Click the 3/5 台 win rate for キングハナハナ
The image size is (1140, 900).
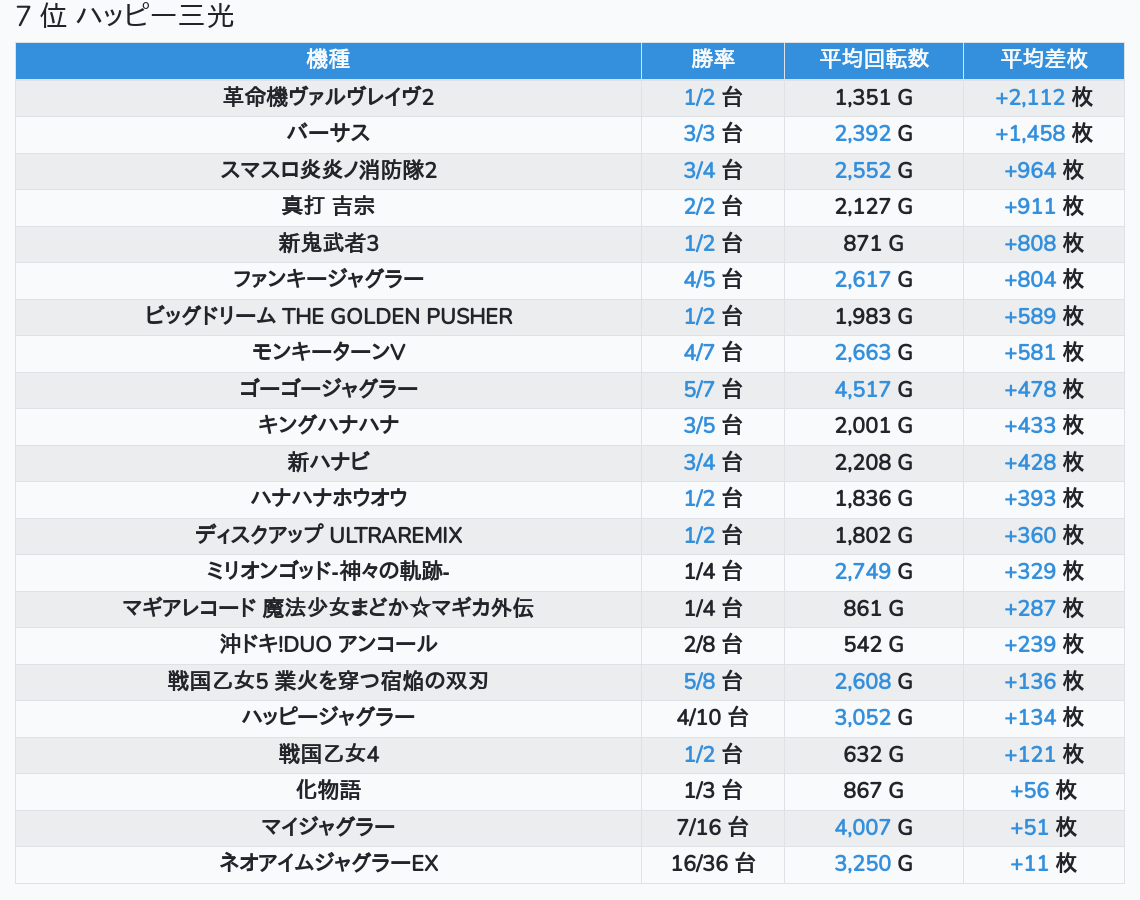[x=712, y=426]
